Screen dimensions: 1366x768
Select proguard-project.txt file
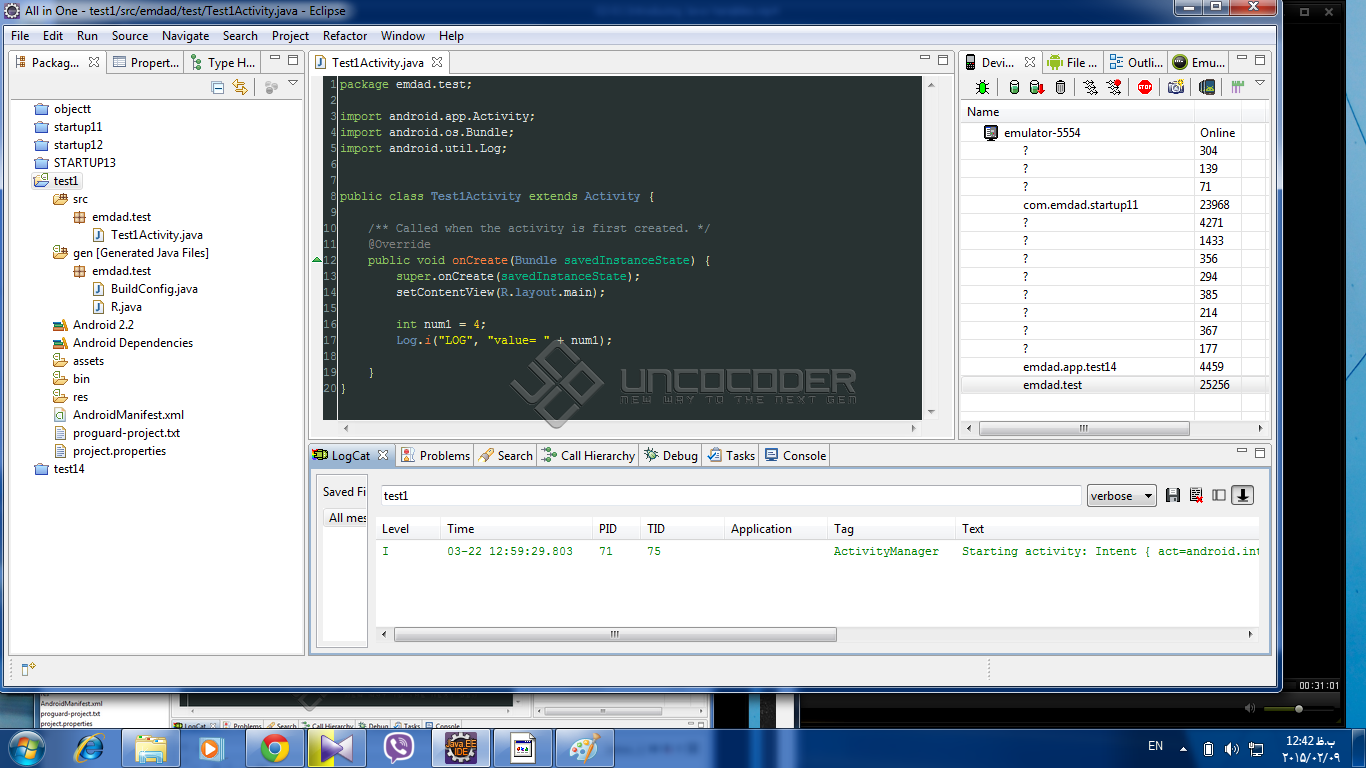tap(117, 433)
